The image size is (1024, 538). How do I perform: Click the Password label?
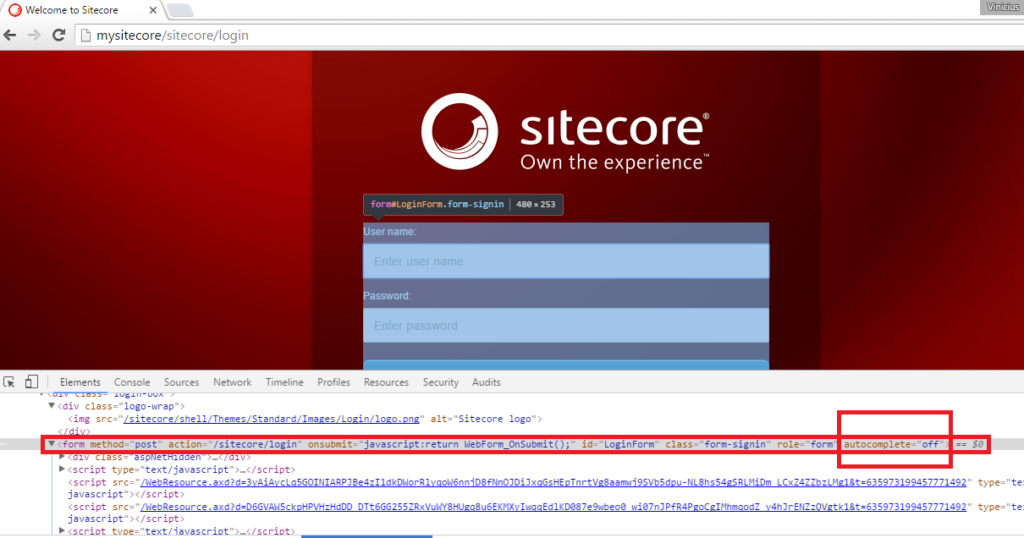[387, 296]
